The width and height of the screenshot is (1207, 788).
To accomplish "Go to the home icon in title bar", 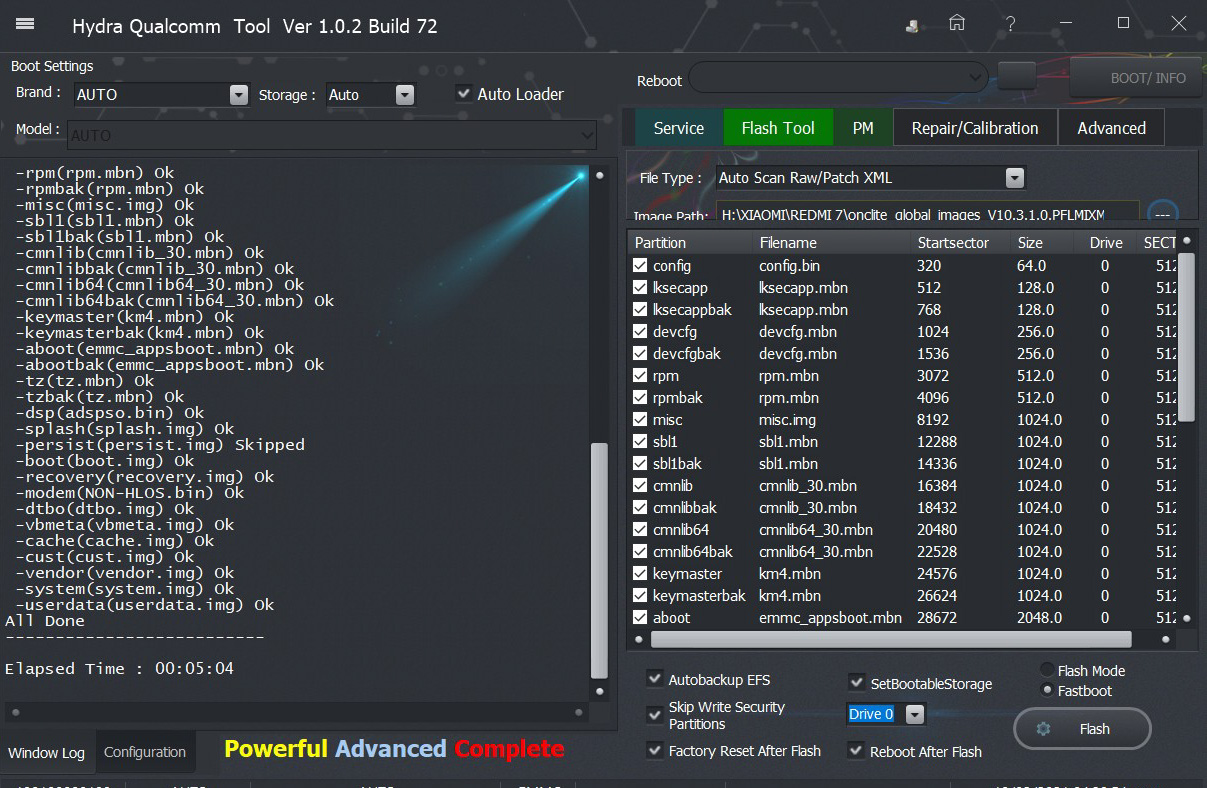I will coord(957,23).
